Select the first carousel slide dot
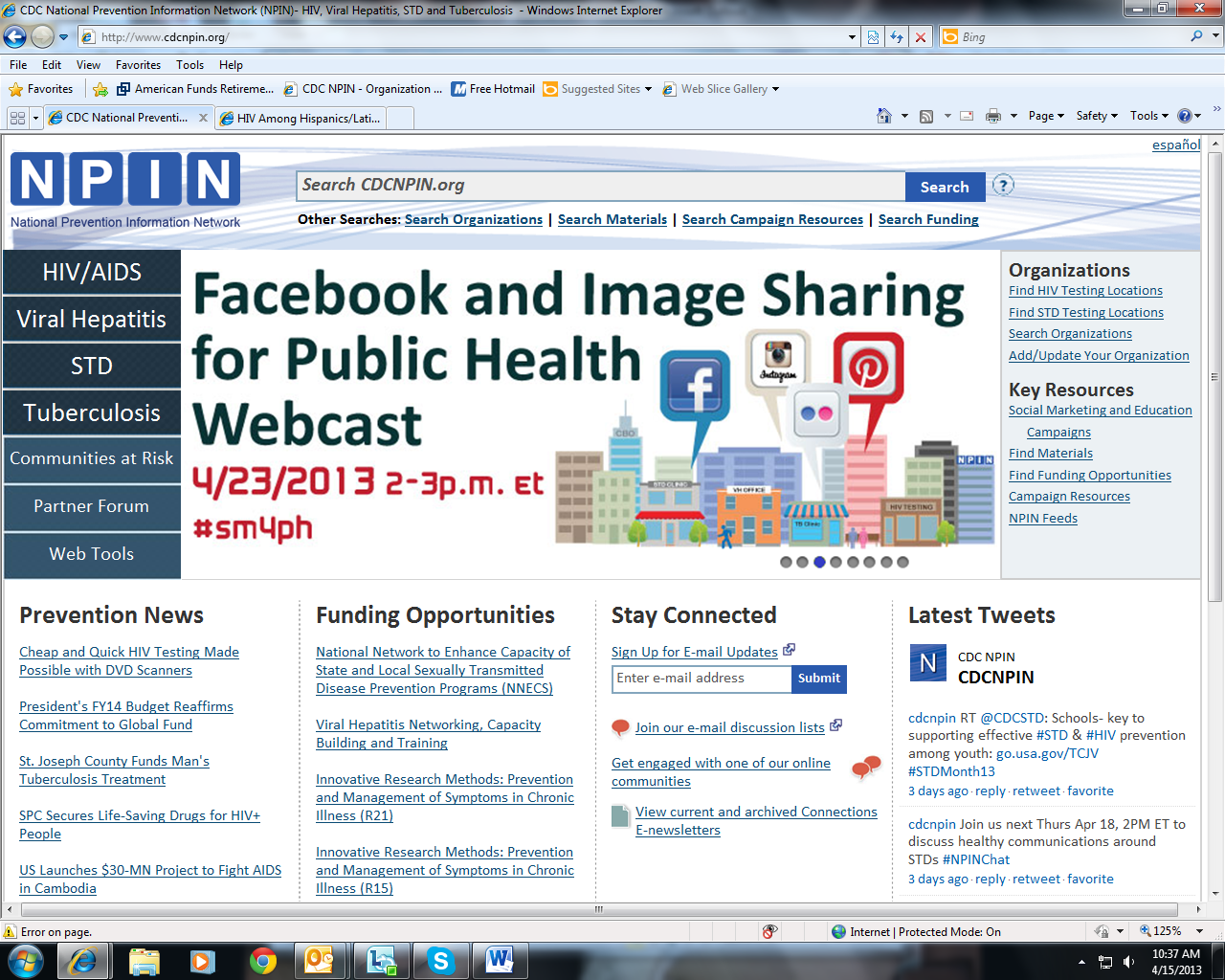Viewport: 1225px width, 980px height. 786,562
